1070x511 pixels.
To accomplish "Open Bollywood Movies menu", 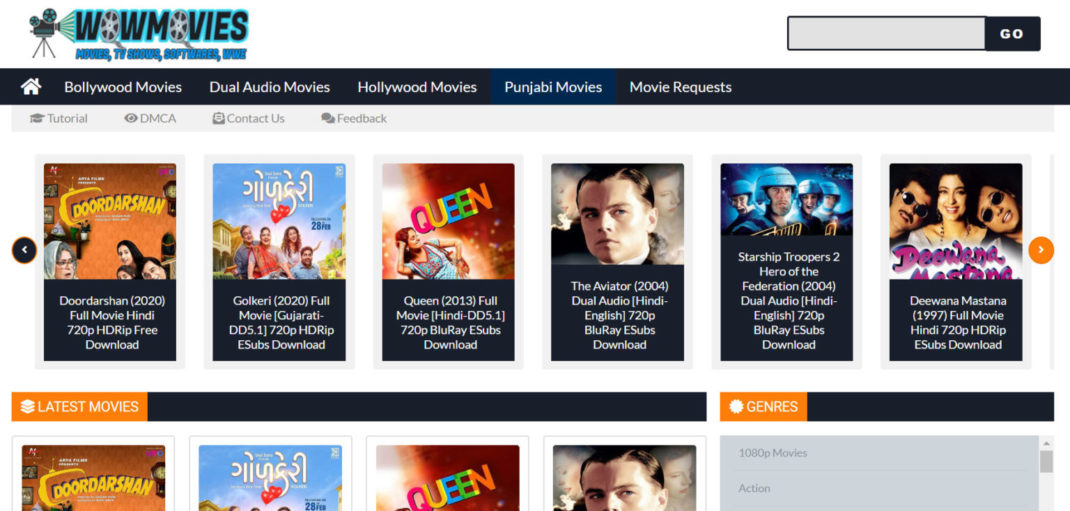I will (x=123, y=87).
